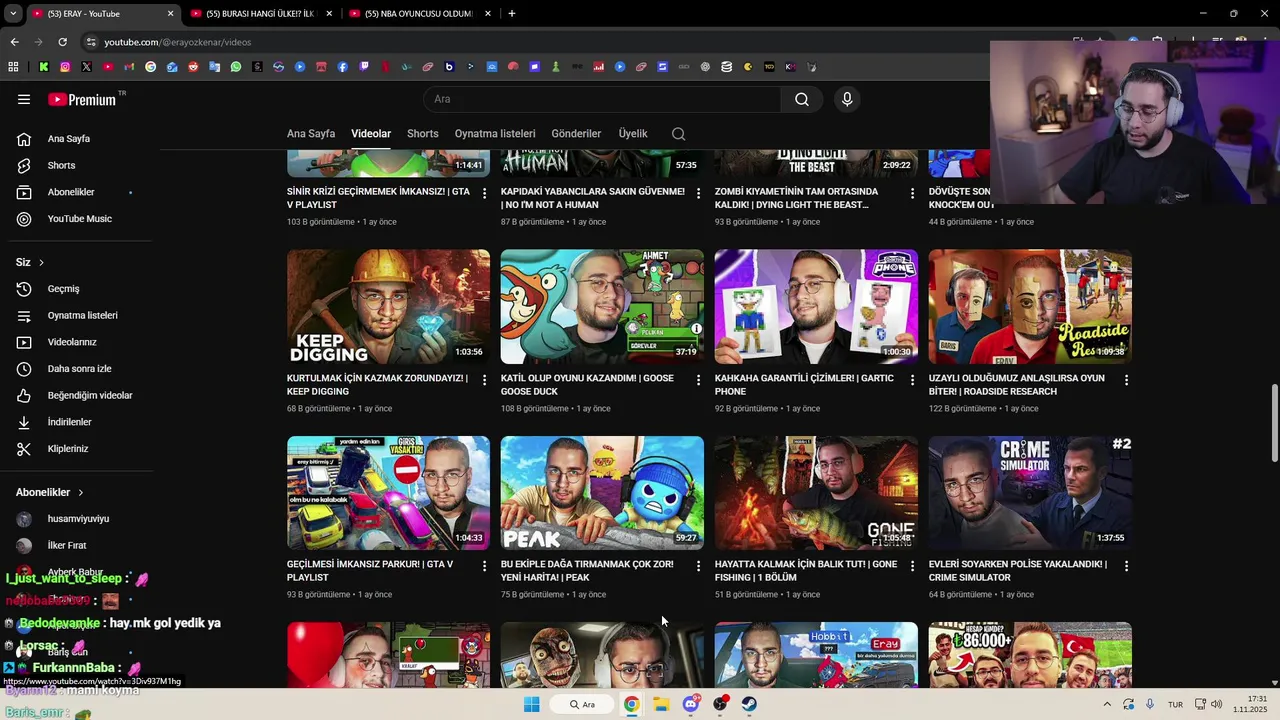This screenshot has width=1280, height=720.
Task: Click the search magnifier button
Action: click(x=802, y=99)
